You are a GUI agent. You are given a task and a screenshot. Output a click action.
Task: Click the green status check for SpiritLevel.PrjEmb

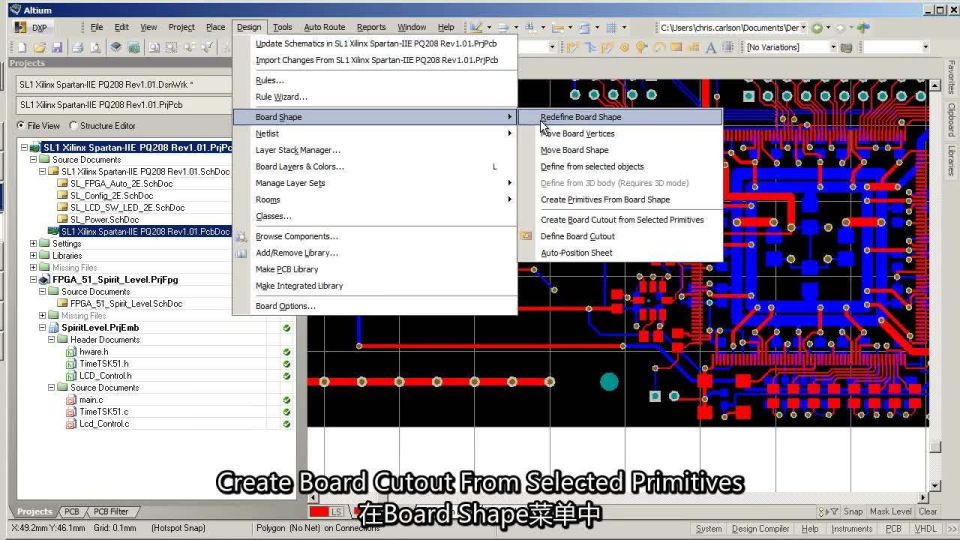287,328
